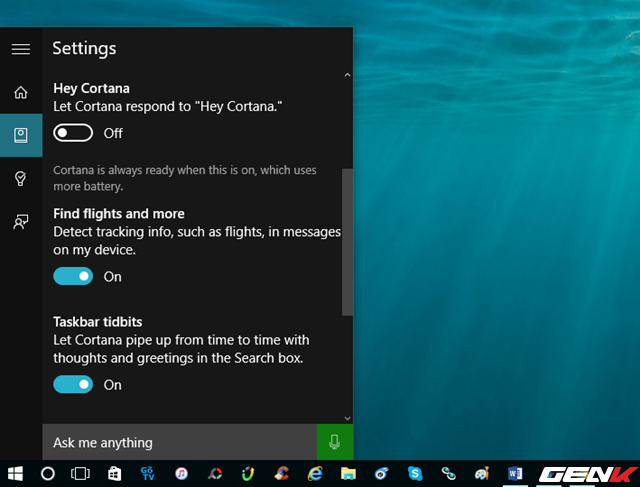Toggle Hey Cortana switch on
This screenshot has width=640, height=487.
pos(73,133)
